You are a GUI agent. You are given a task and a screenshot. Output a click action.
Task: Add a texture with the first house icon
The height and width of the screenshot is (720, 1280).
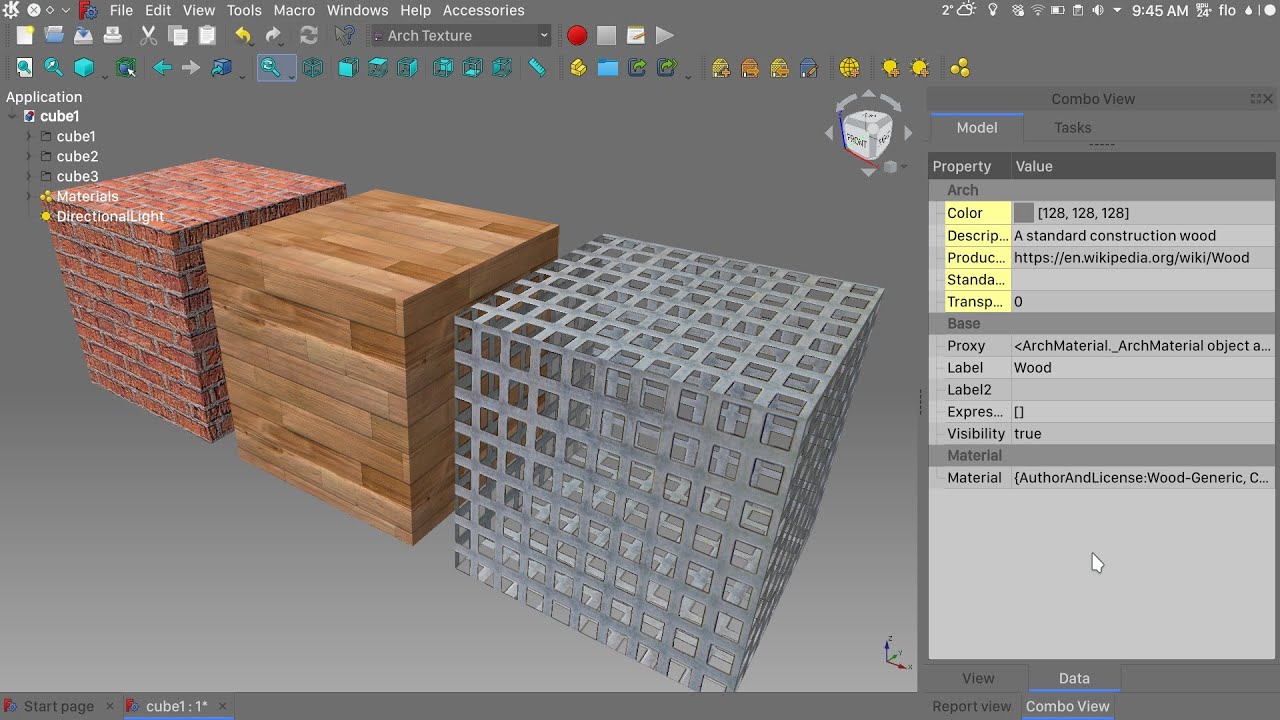coord(721,68)
